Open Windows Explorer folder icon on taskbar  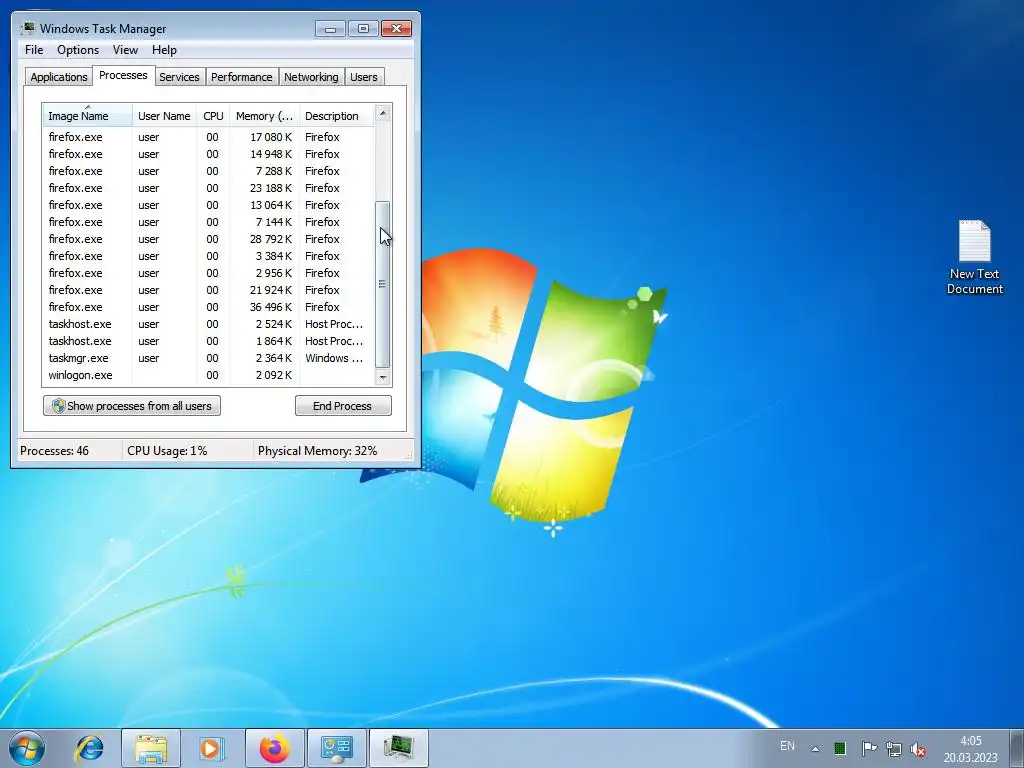151,748
